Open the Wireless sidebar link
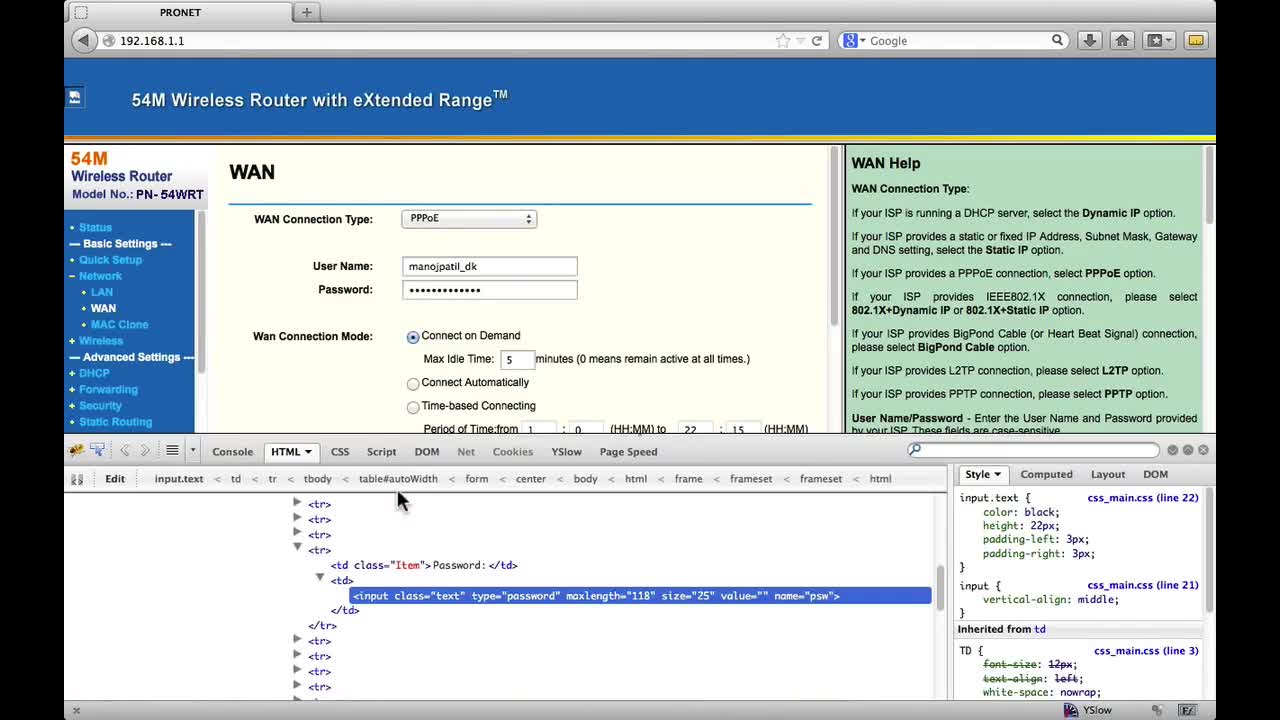This screenshot has width=1280, height=720. click(101, 341)
